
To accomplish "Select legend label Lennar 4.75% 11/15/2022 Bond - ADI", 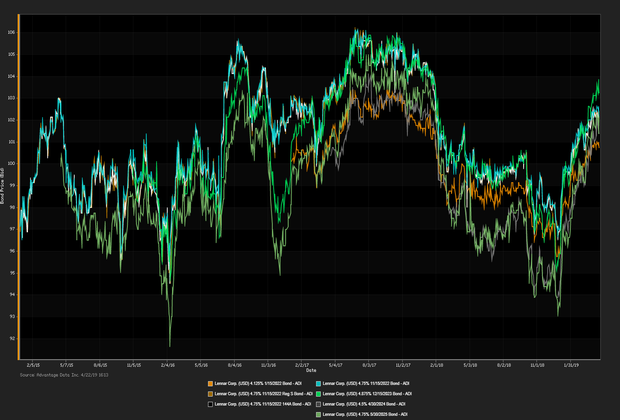I will pos(366,384).
